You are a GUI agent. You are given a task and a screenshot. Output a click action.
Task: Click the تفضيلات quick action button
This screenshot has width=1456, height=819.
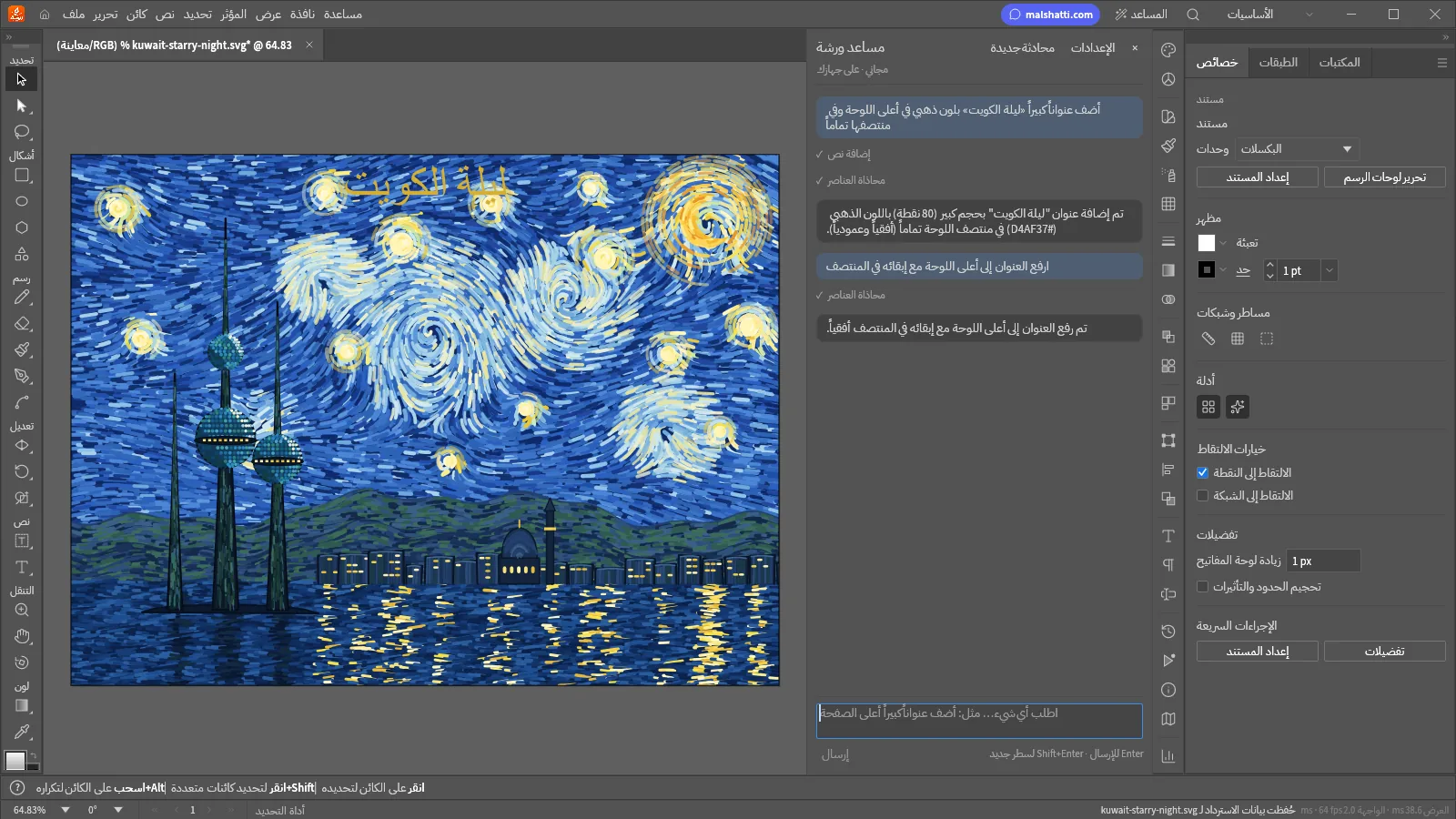[1385, 652]
